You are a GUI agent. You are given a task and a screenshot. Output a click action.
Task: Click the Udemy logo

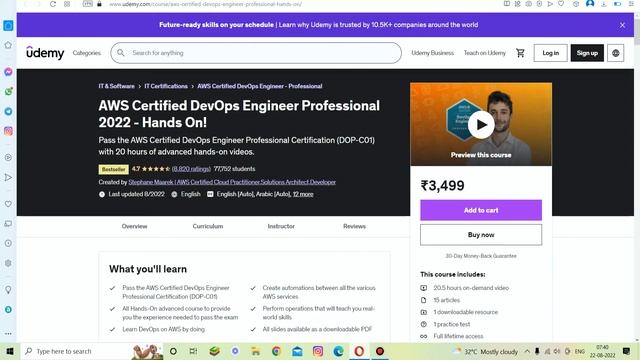pos(45,53)
